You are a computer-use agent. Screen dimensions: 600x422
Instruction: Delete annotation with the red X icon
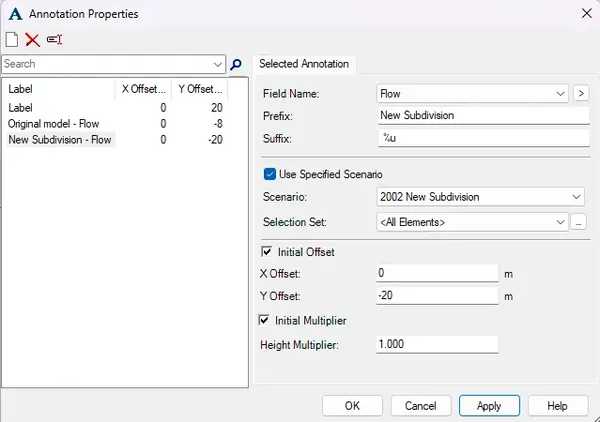pos(33,39)
